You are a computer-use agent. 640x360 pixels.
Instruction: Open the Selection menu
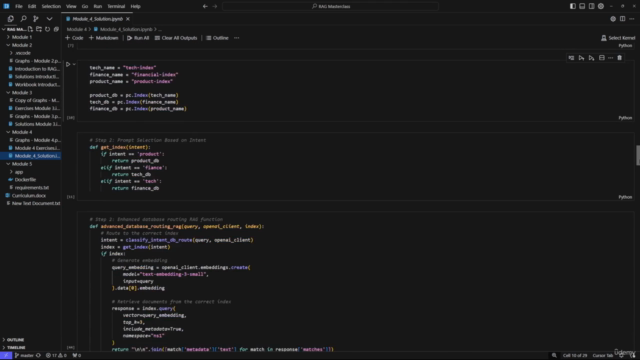click(51, 7)
